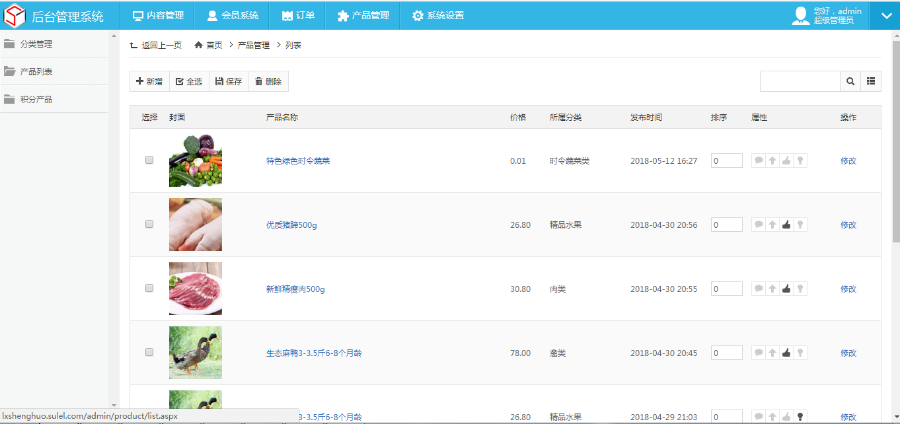Toggle comment icon for 新鲜精瘦肉500g
The width and height of the screenshot is (900, 424).
758,289
